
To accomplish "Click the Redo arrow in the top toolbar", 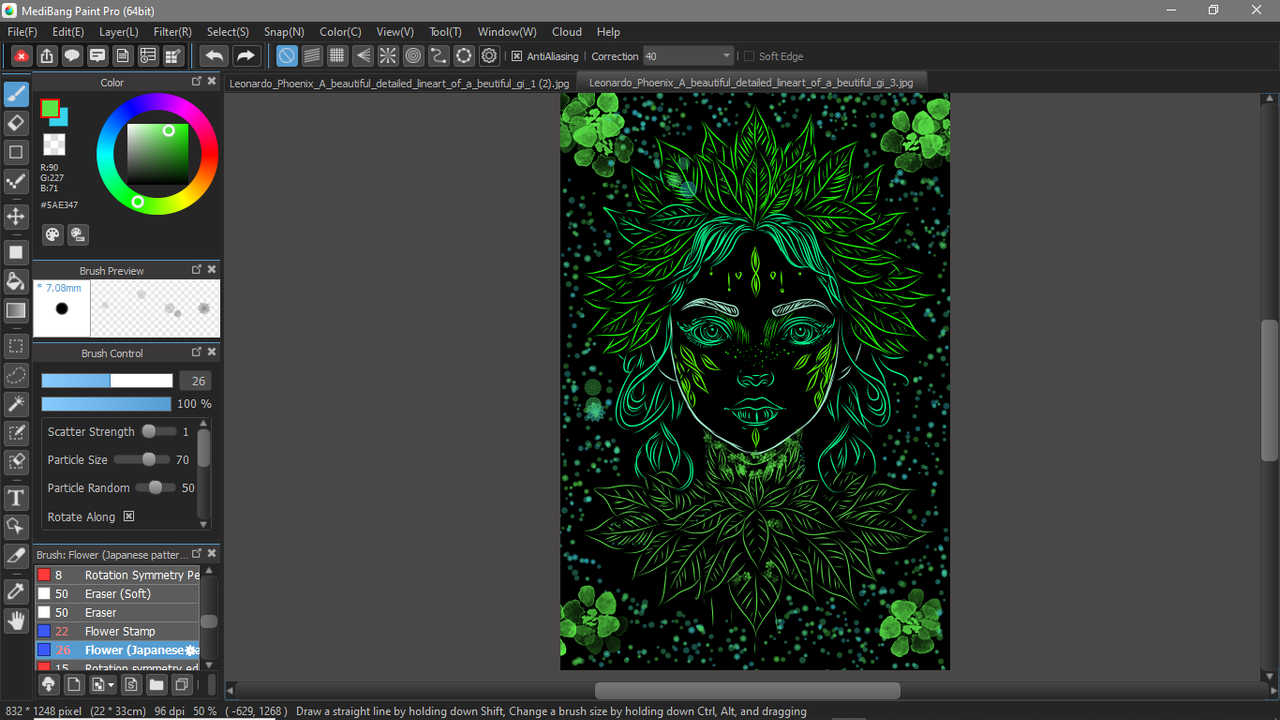I will pyautogui.click(x=246, y=56).
